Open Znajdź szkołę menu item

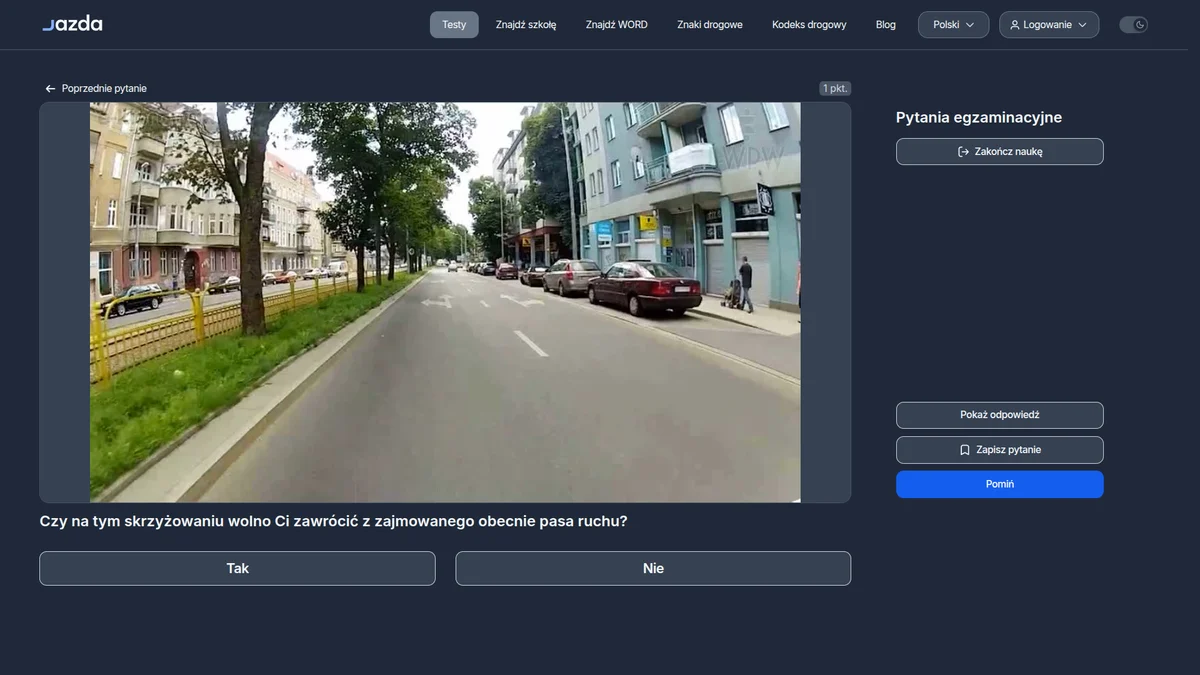tap(526, 25)
